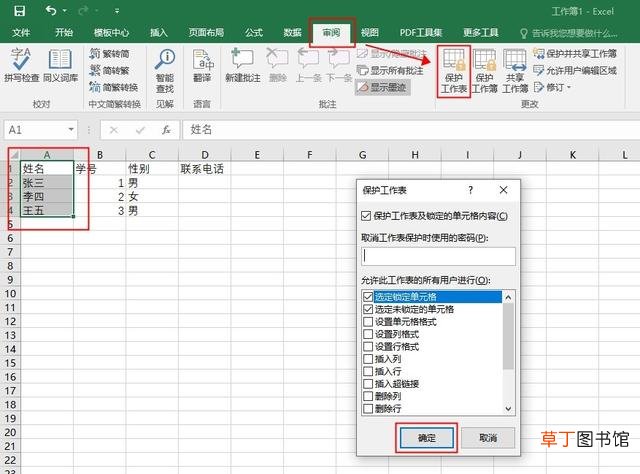Click 繁转简 conversion button
The height and width of the screenshot is (474, 640).
tap(109, 53)
